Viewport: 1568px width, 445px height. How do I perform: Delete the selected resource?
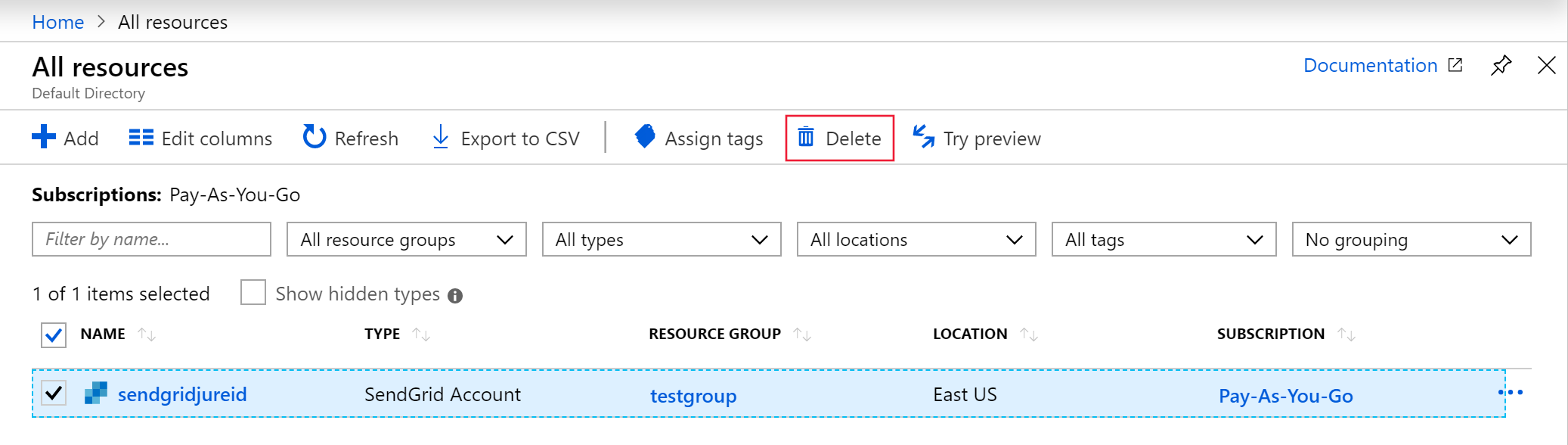click(840, 138)
